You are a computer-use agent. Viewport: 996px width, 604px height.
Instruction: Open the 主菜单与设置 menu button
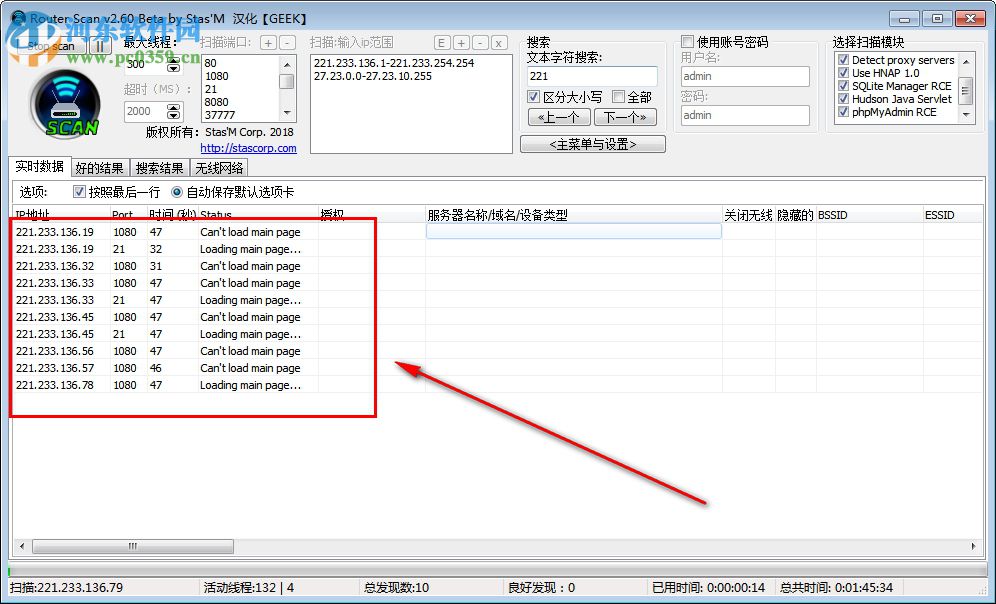pyautogui.click(x=592, y=143)
